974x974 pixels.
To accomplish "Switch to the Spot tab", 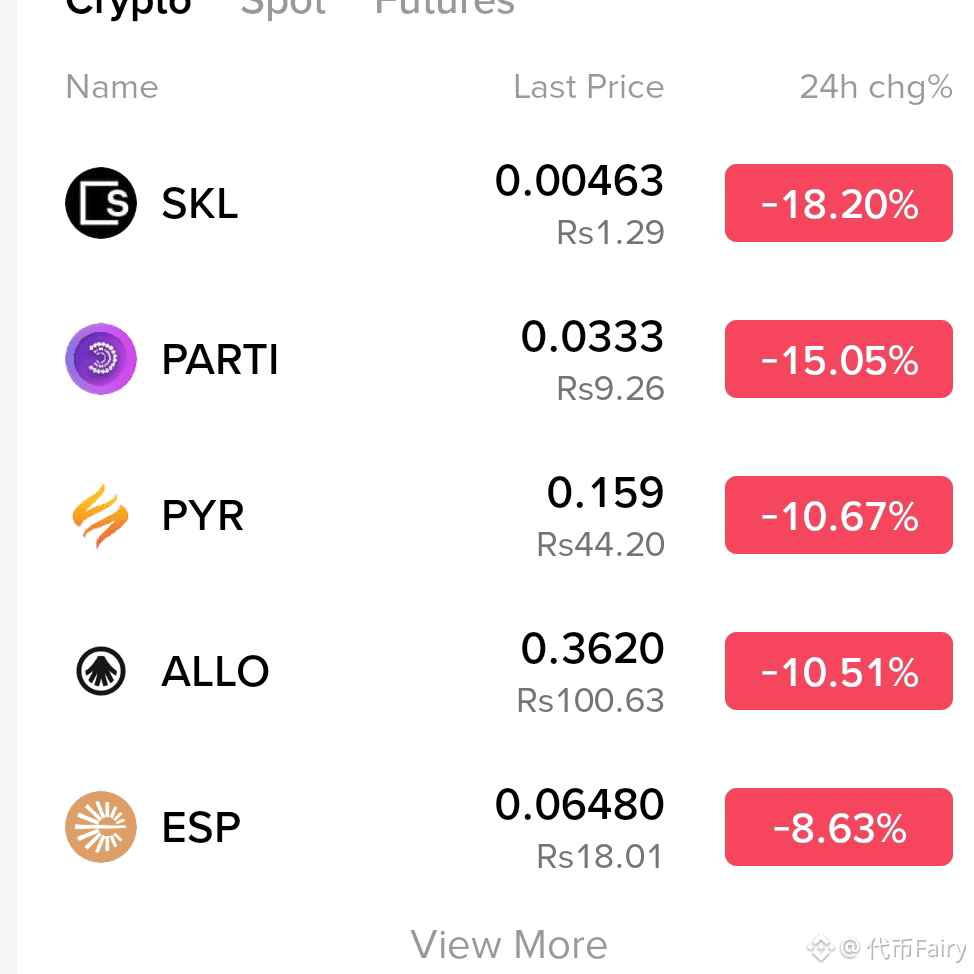I will [283, 7].
